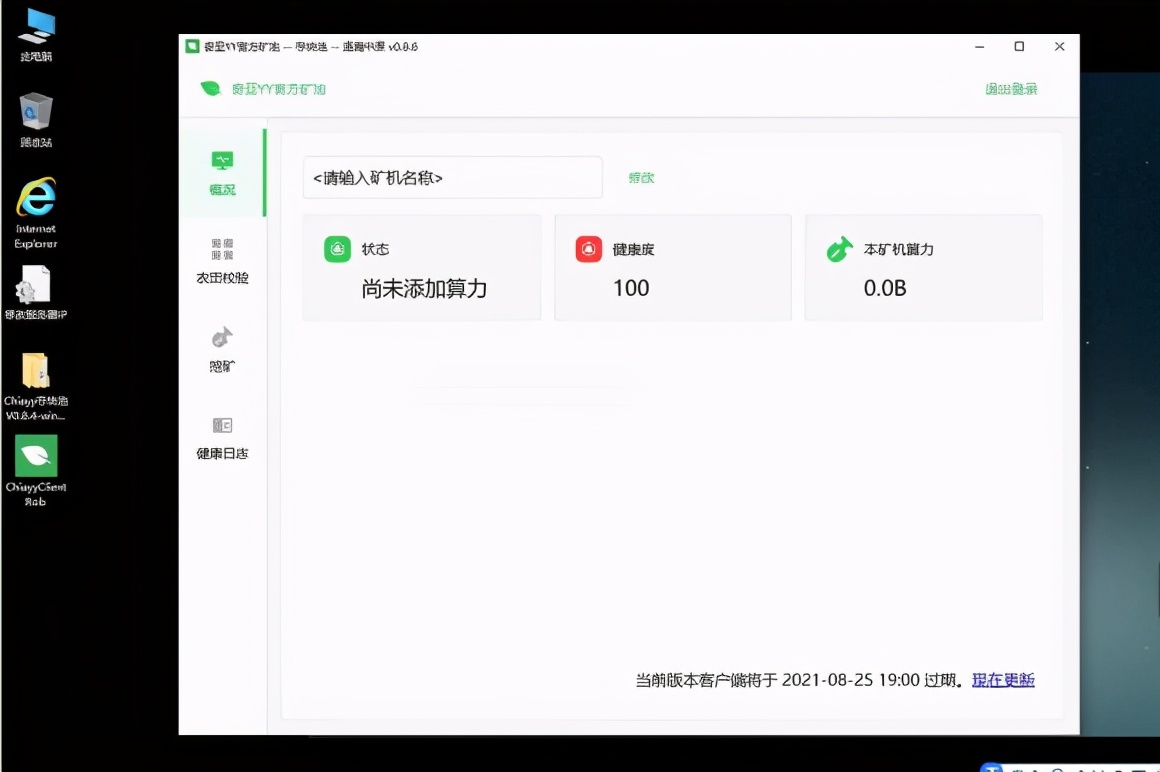Open the Recycle Bin (回收站)
The image size is (1160, 772).
(x=35, y=110)
